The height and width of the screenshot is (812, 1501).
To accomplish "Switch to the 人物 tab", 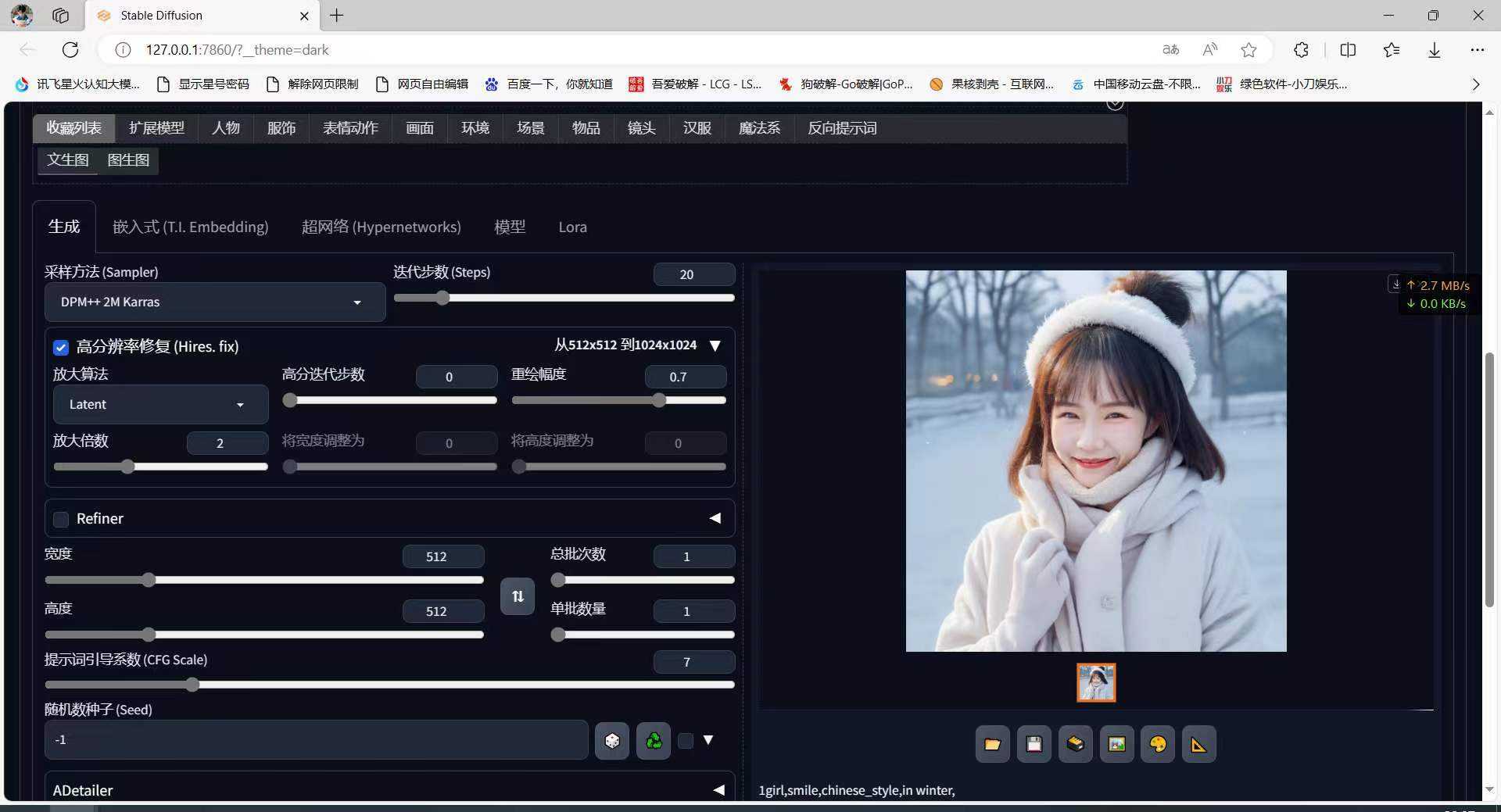I will (226, 128).
